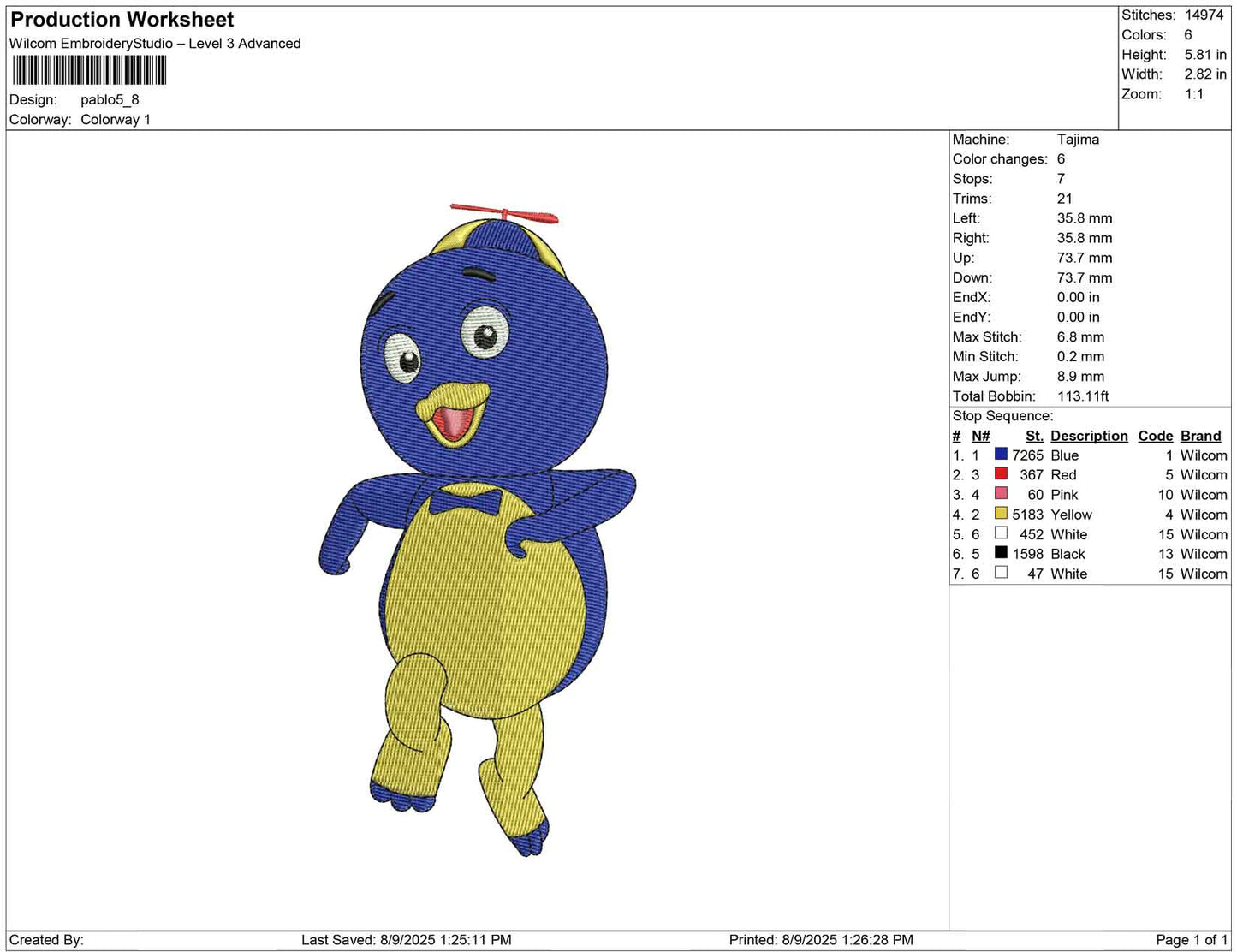Click the 'Brand' column header
The height and width of the screenshot is (952, 1237).
tap(1200, 436)
